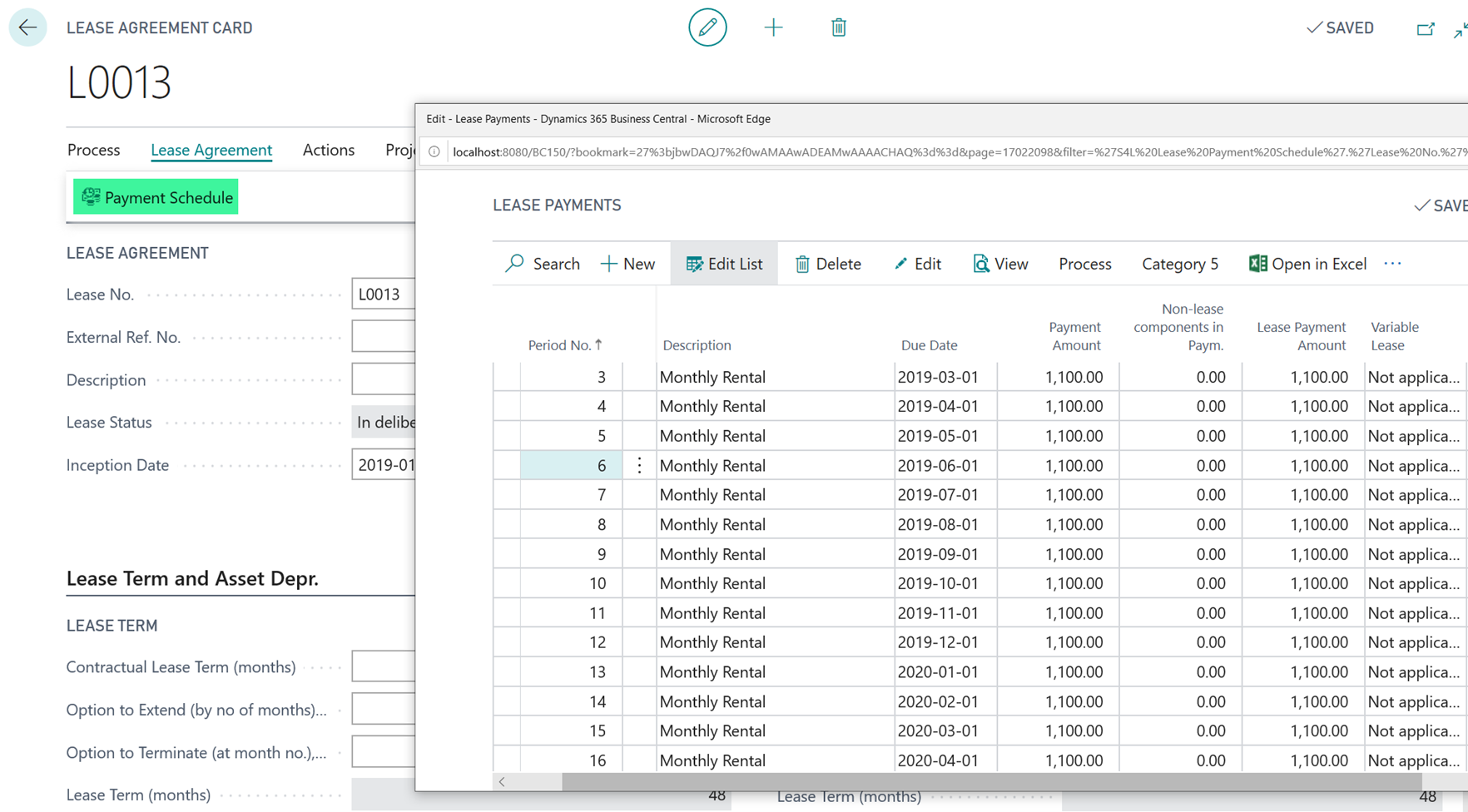Click the site info icon in address bar
This screenshot has width=1468, height=812.
434,151
